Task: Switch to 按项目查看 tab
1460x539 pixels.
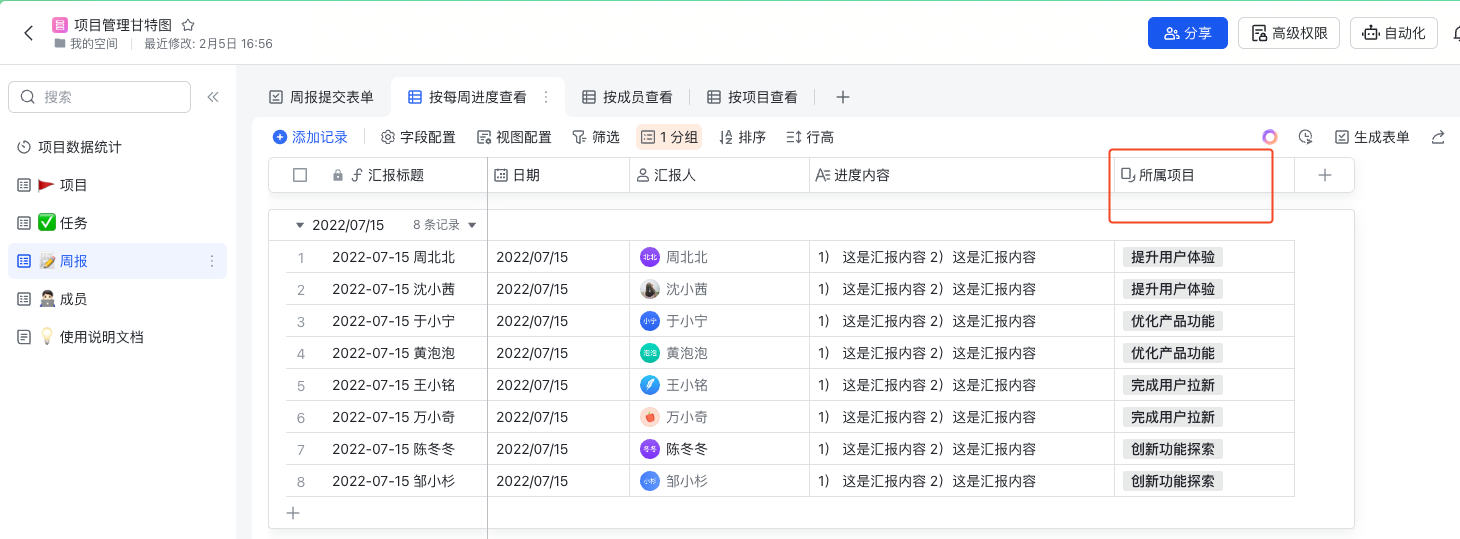Action: tap(752, 97)
